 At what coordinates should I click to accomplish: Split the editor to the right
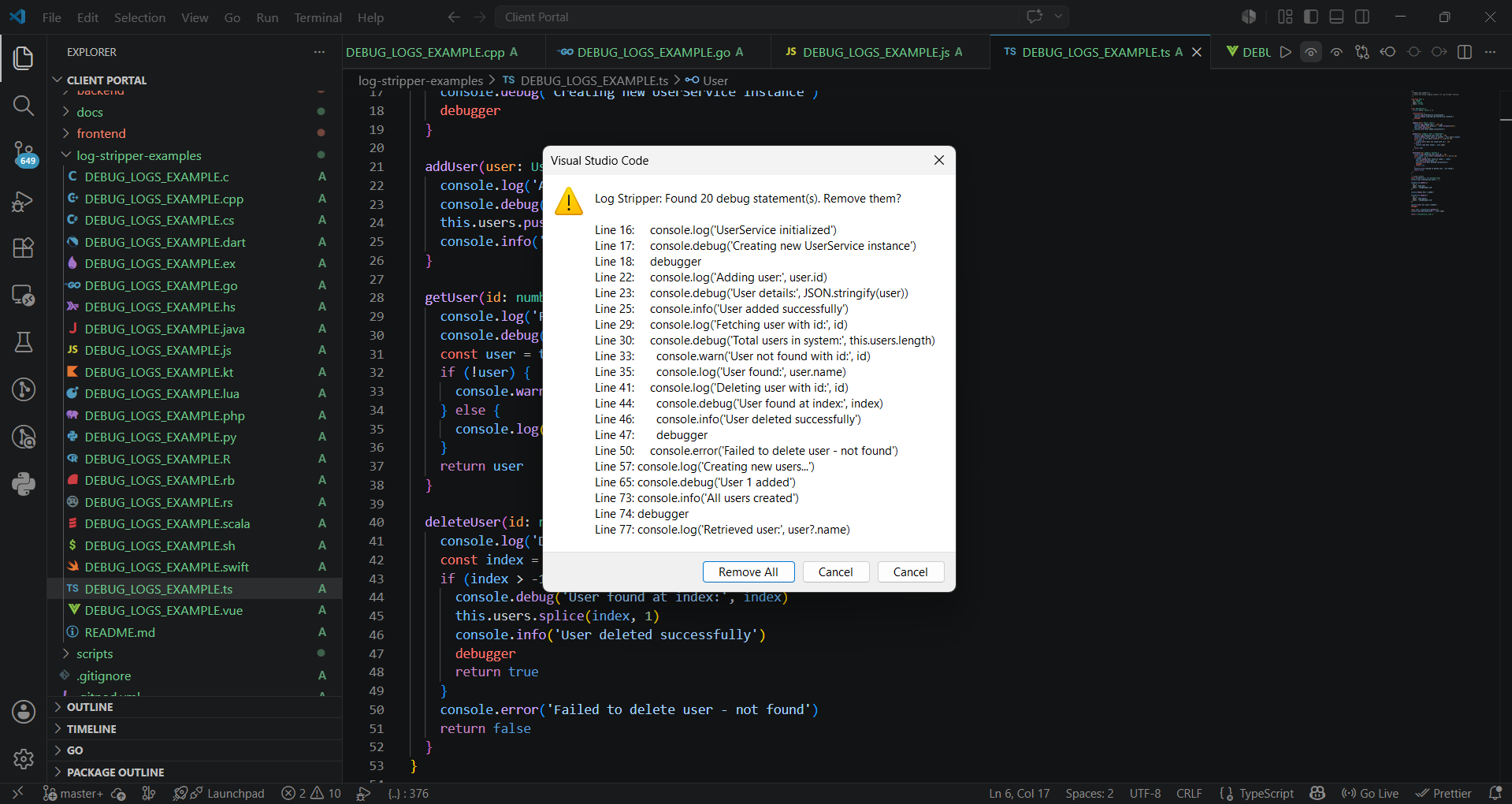[x=1465, y=52]
